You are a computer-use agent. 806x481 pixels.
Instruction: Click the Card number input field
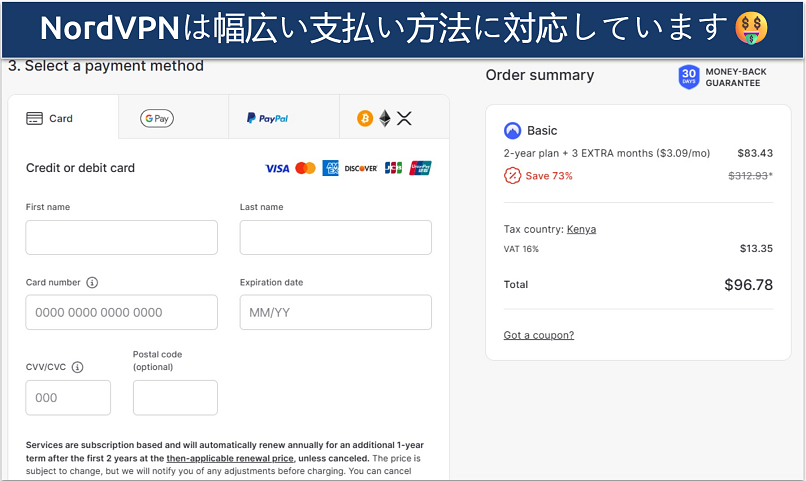[x=121, y=312]
